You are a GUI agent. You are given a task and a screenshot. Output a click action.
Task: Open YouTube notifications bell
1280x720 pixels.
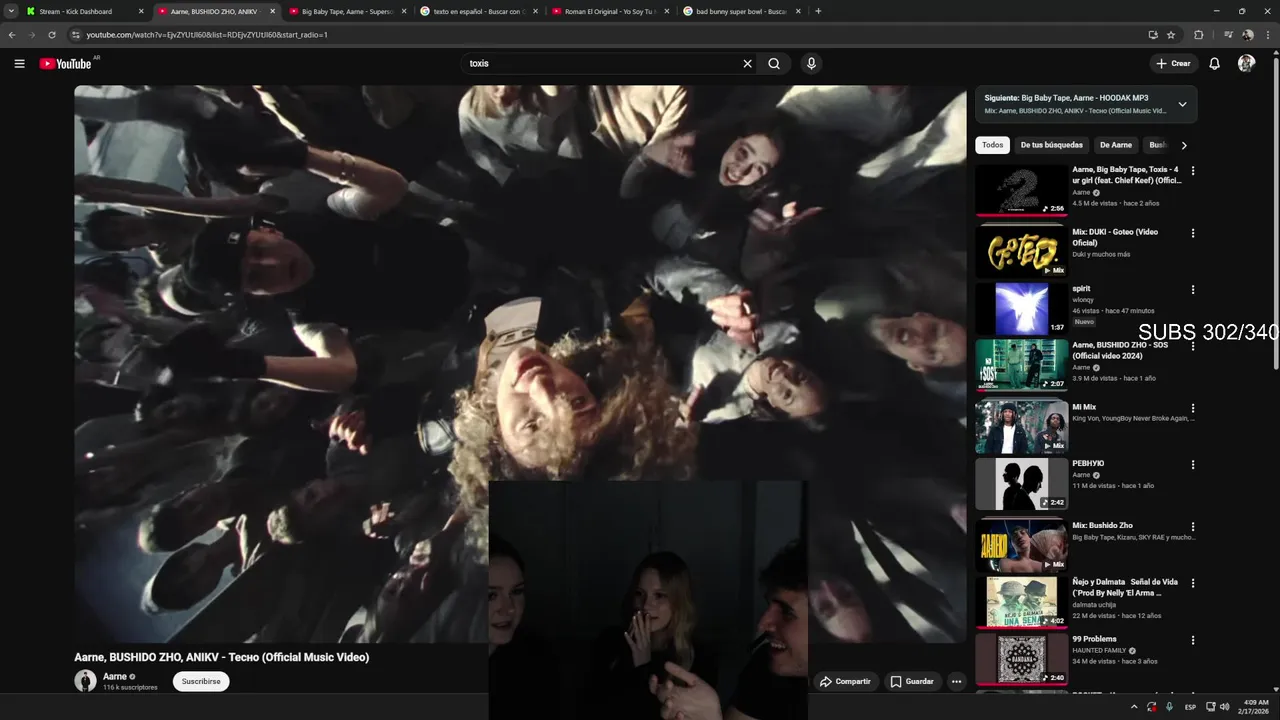1214,63
